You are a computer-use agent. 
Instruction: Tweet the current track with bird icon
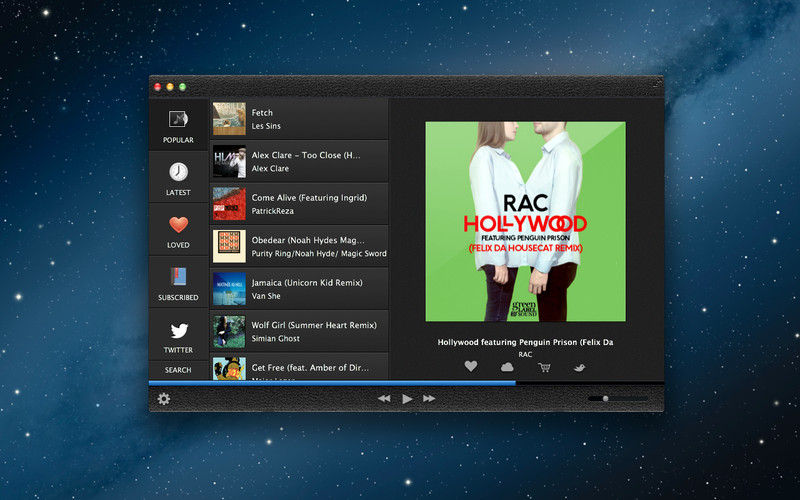pyautogui.click(x=579, y=367)
